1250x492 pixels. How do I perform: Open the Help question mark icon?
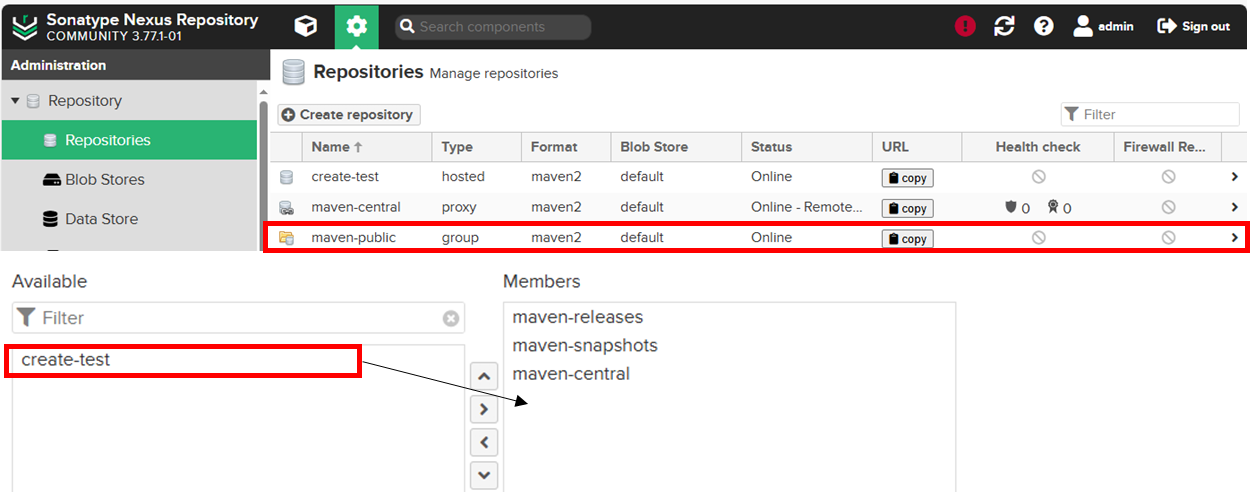[1044, 27]
